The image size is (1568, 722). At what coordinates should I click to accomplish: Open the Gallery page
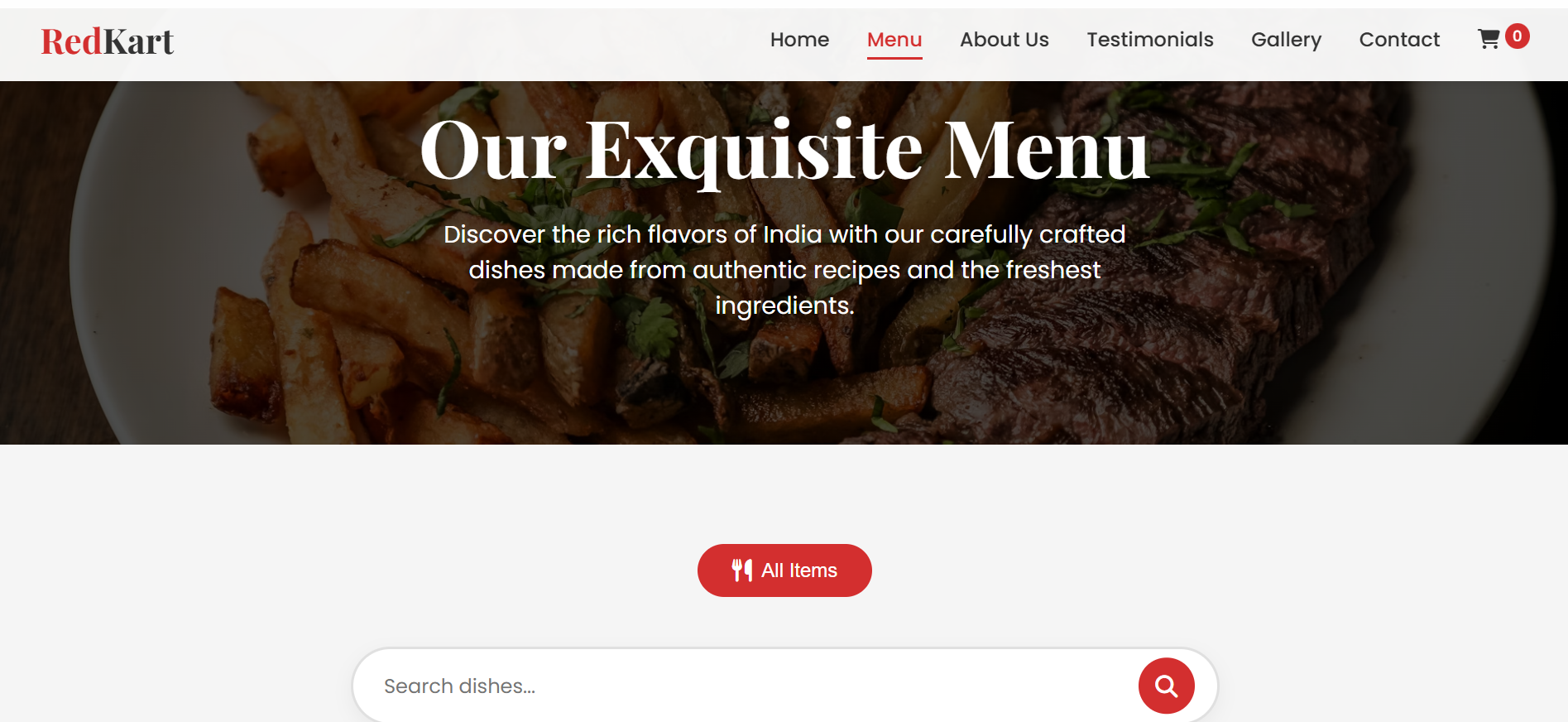(x=1286, y=40)
